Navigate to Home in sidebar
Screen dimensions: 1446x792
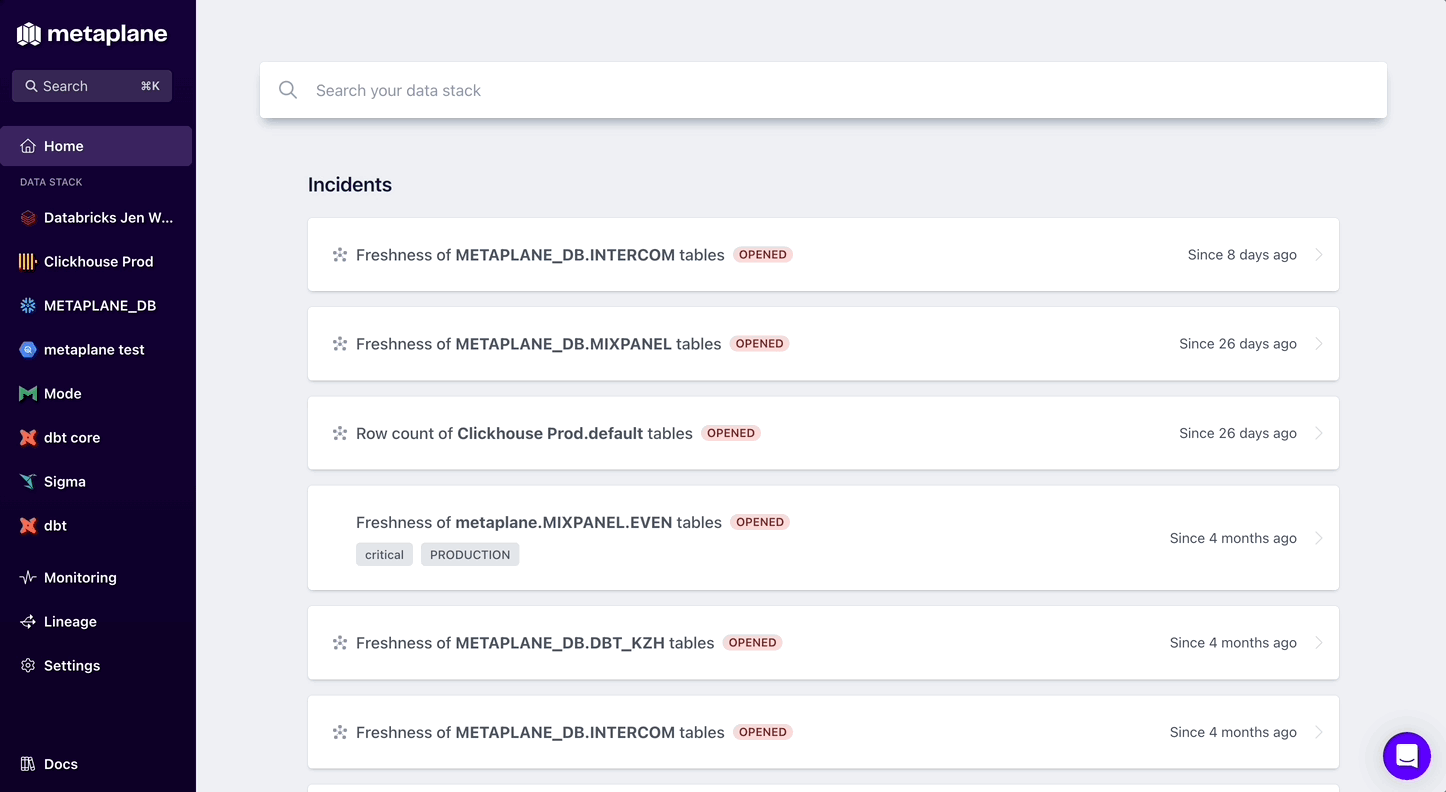96,146
